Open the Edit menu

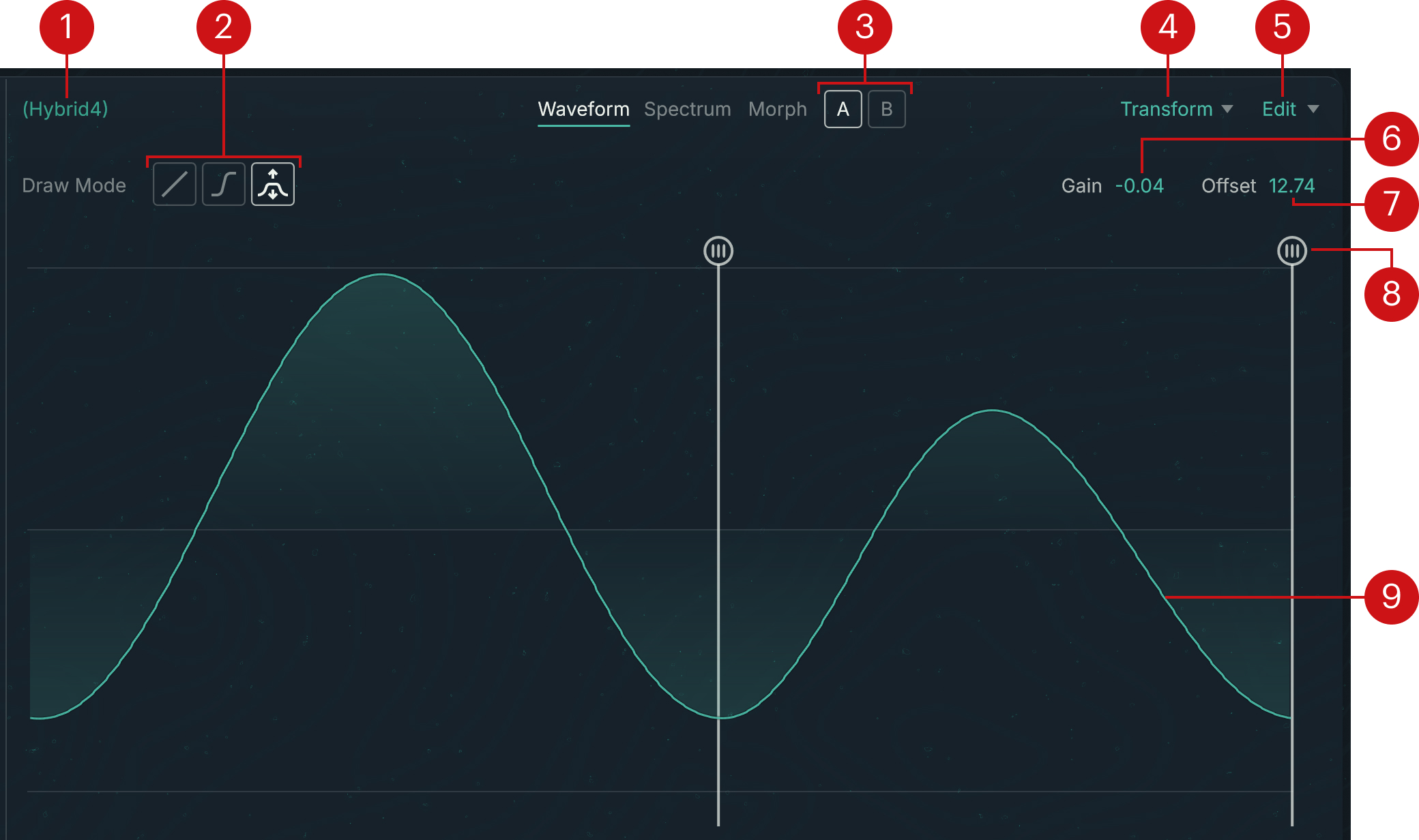1279,109
